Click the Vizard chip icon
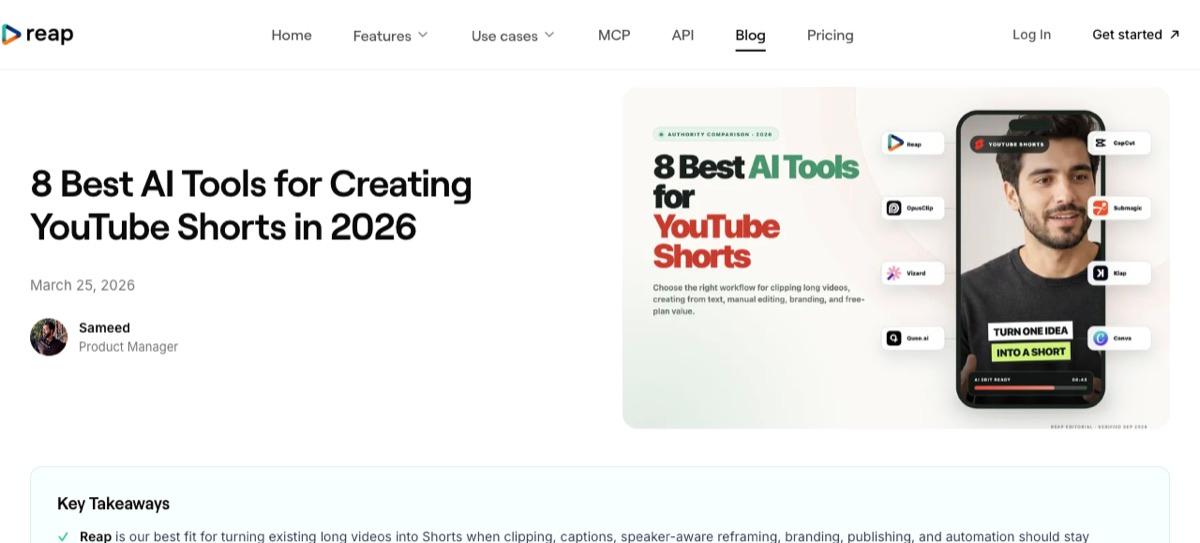The image size is (1200, 543). point(894,273)
